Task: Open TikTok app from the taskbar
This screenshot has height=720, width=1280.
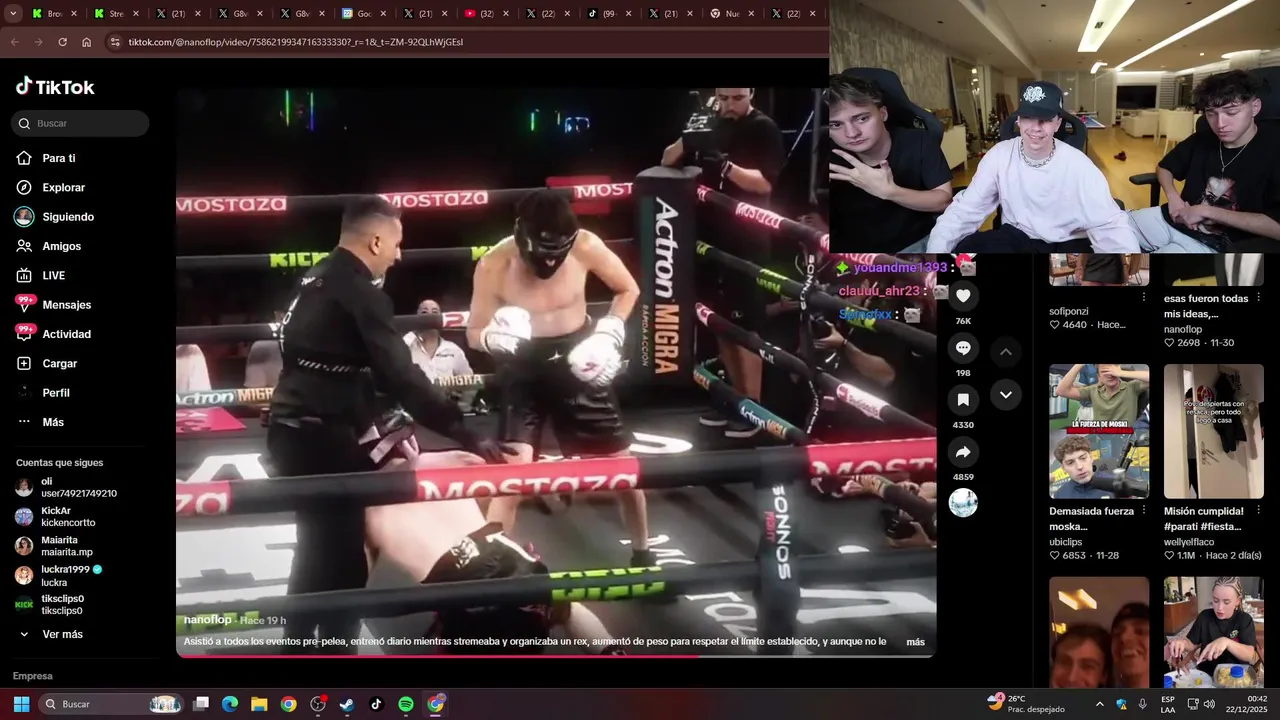Action: (376, 704)
